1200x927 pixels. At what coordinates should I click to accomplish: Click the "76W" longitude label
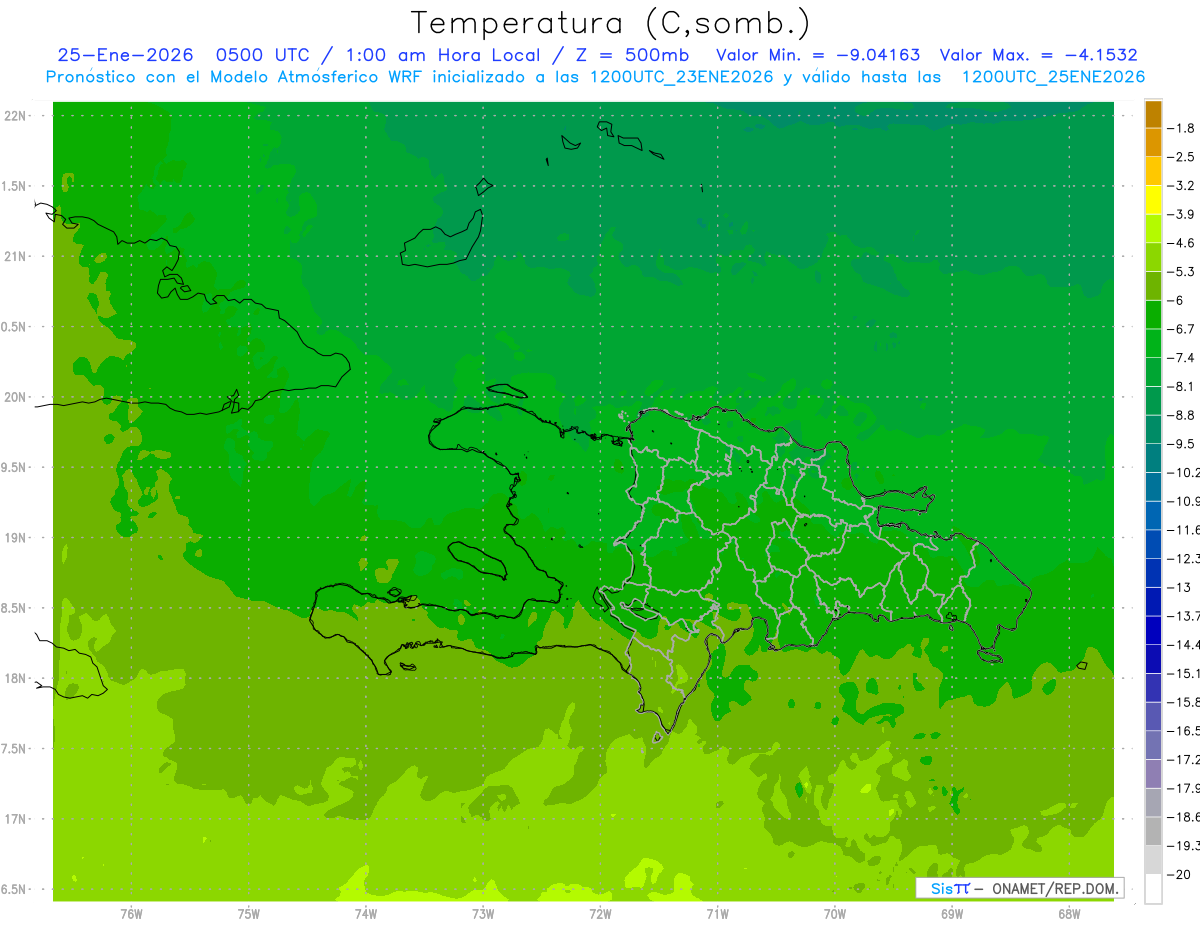(x=131, y=914)
